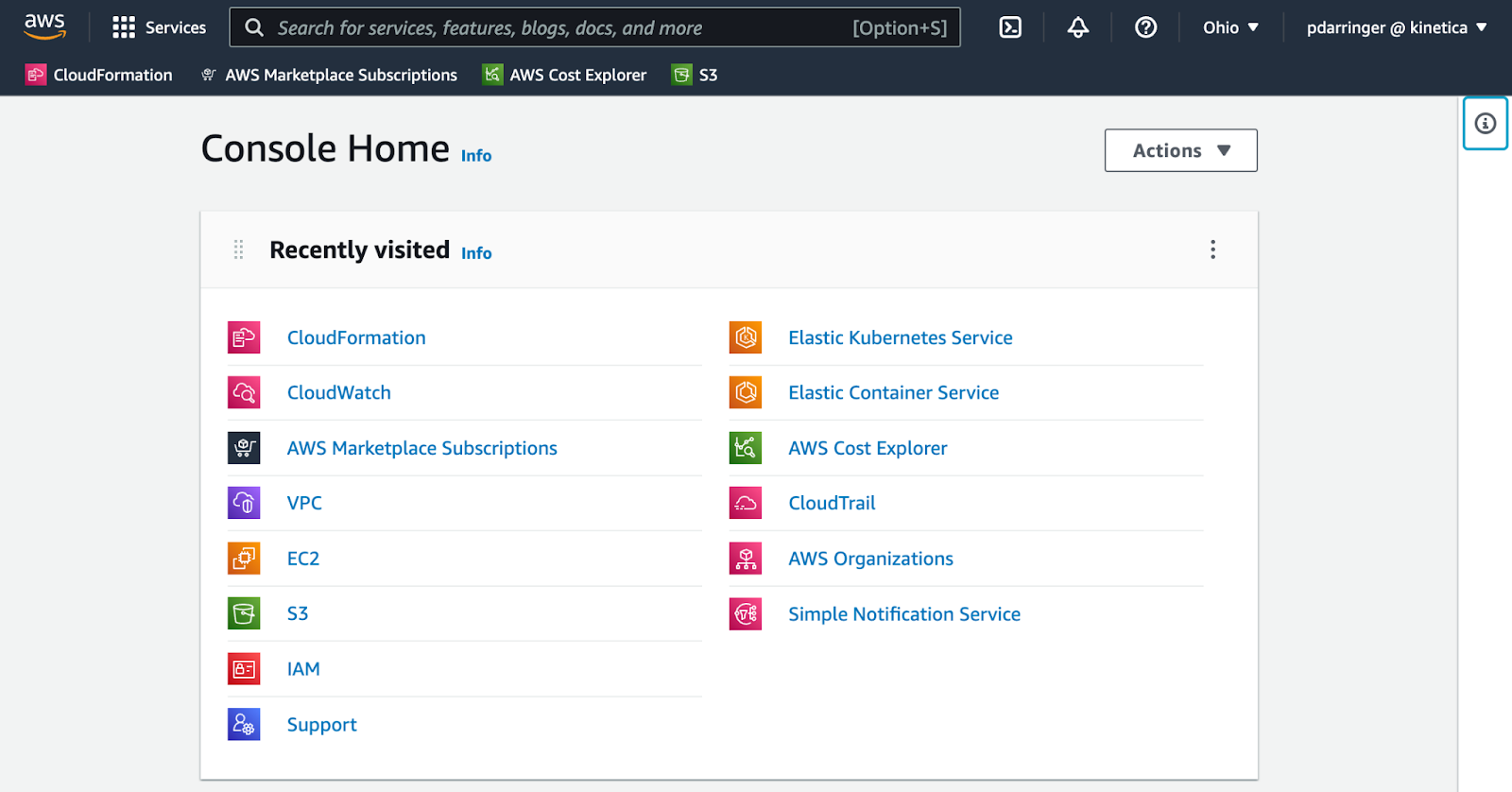
Task: Expand the pdarringer @ kinetica account menu
Action: (x=1397, y=27)
